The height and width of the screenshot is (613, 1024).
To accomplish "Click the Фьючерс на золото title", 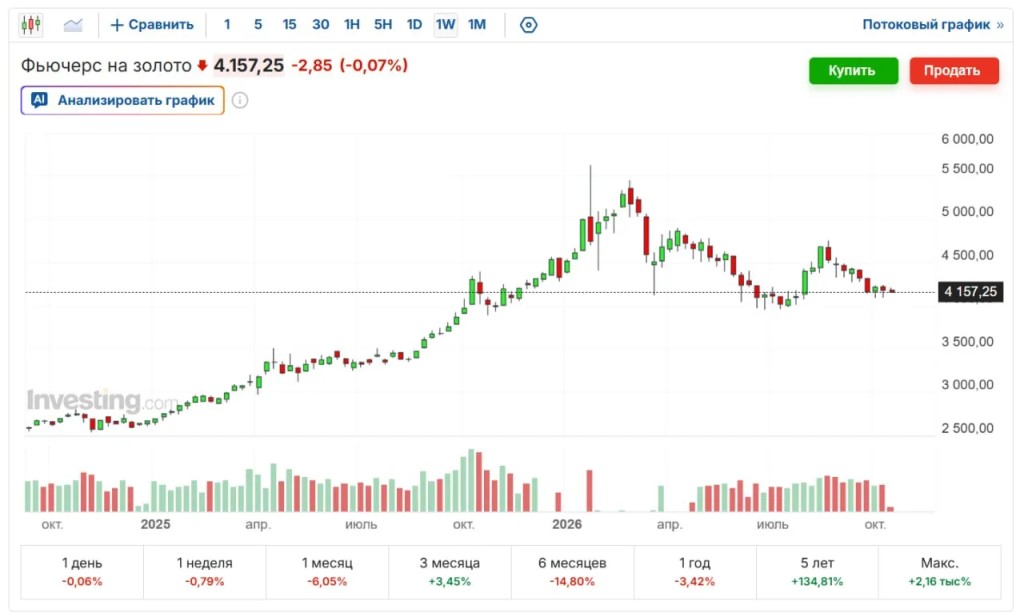I will coord(106,65).
